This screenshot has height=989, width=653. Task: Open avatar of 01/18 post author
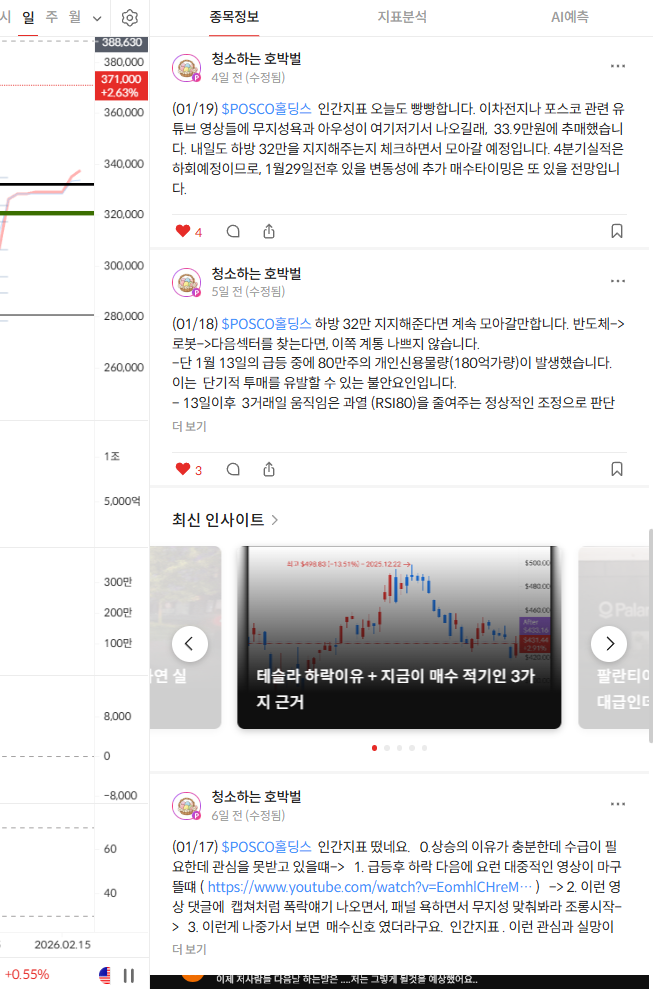187,283
